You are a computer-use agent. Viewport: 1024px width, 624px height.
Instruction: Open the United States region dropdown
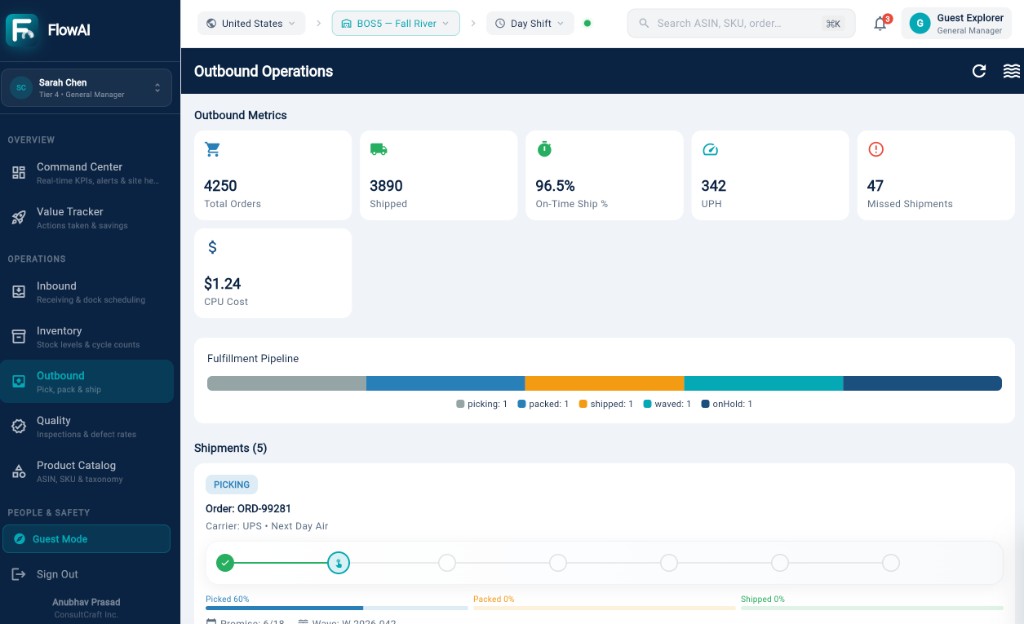coord(251,23)
